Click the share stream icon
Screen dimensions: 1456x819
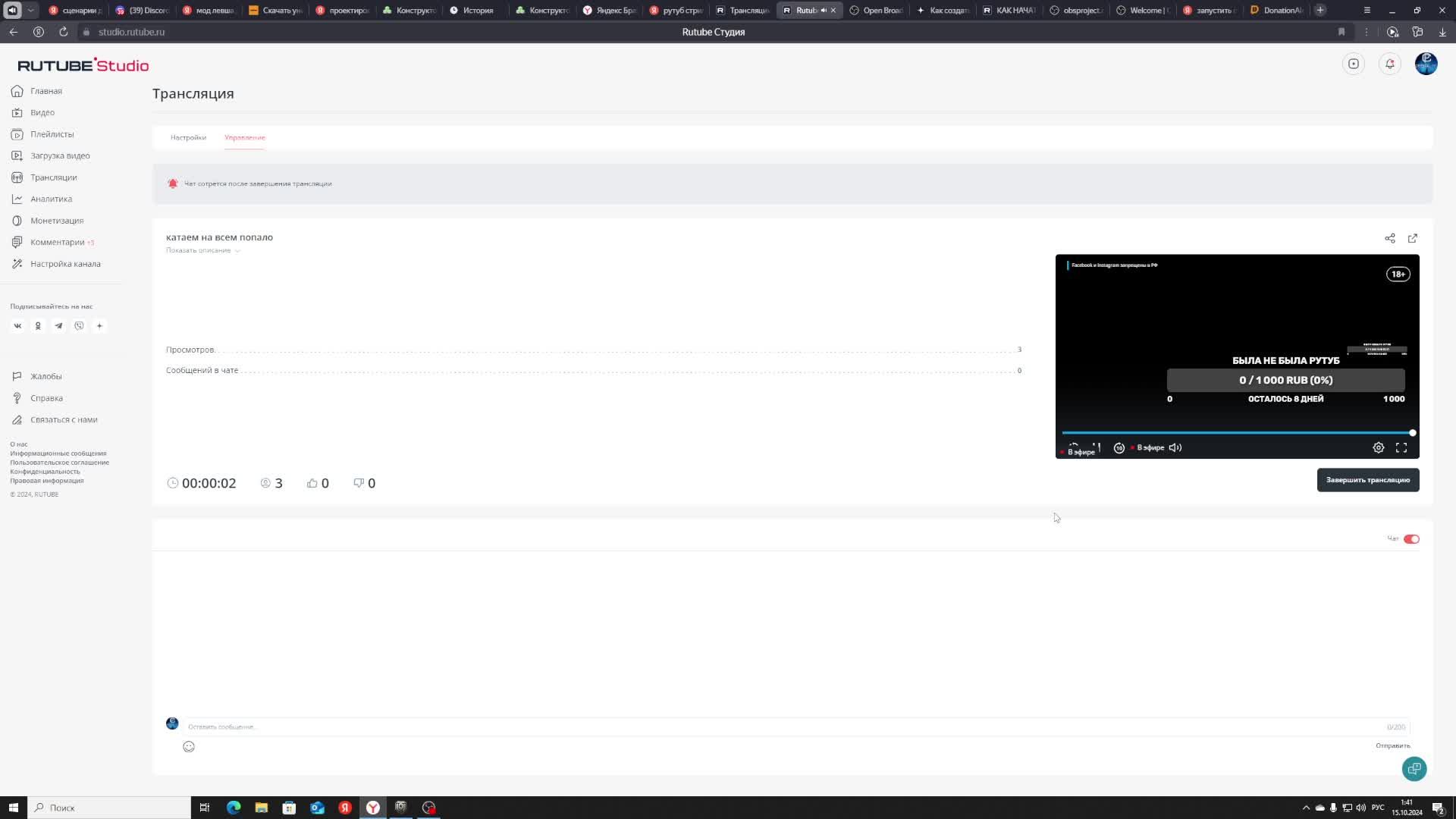[1389, 238]
